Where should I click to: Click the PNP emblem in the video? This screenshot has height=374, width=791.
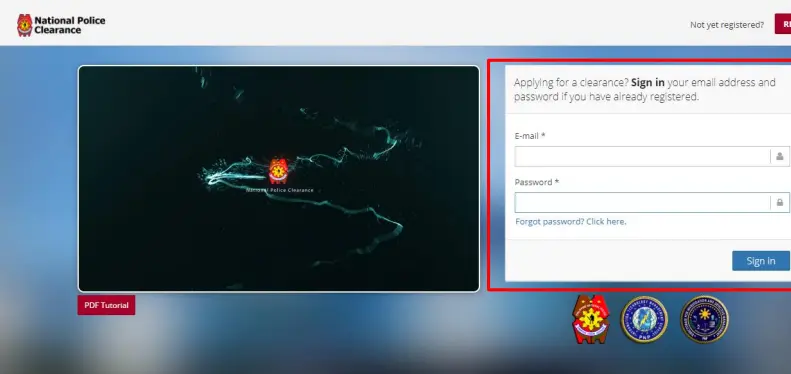(278, 171)
